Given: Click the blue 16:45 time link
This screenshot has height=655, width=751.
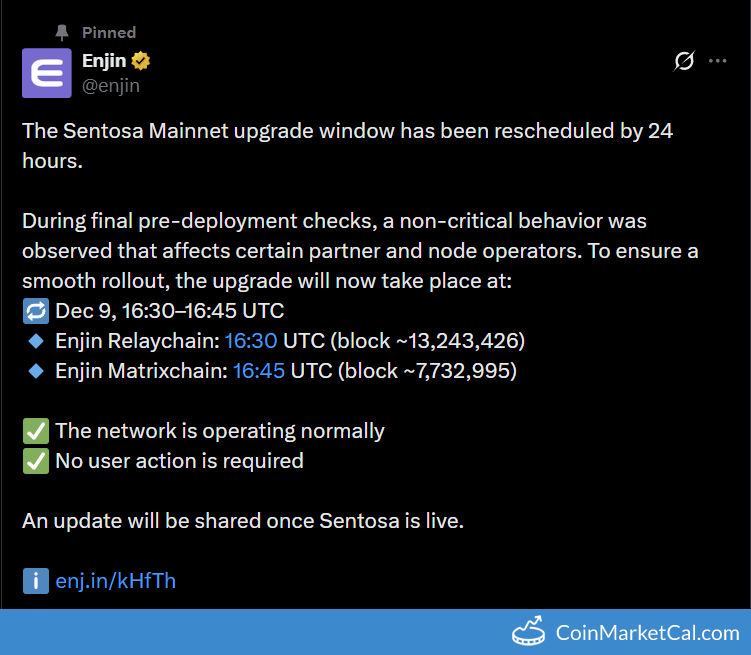Looking at the screenshot, I should coord(259,371).
